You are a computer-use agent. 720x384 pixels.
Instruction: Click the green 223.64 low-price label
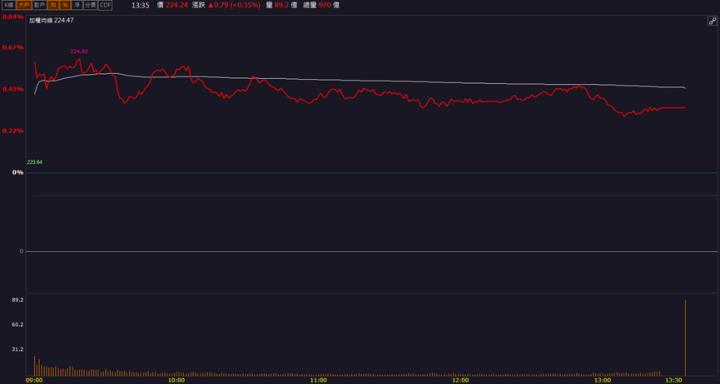[x=34, y=162]
